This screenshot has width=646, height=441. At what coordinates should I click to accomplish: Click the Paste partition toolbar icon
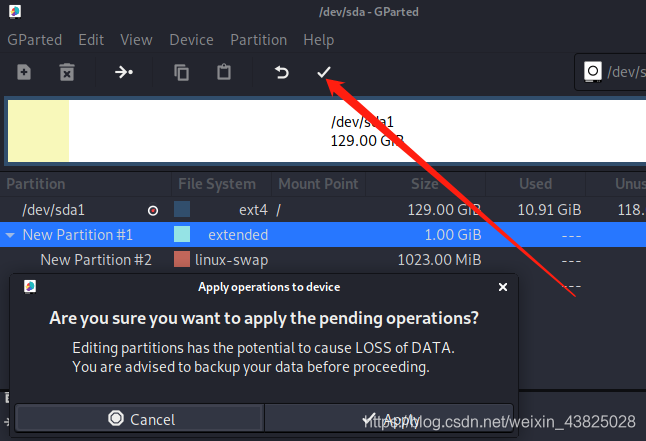click(224, 72)
